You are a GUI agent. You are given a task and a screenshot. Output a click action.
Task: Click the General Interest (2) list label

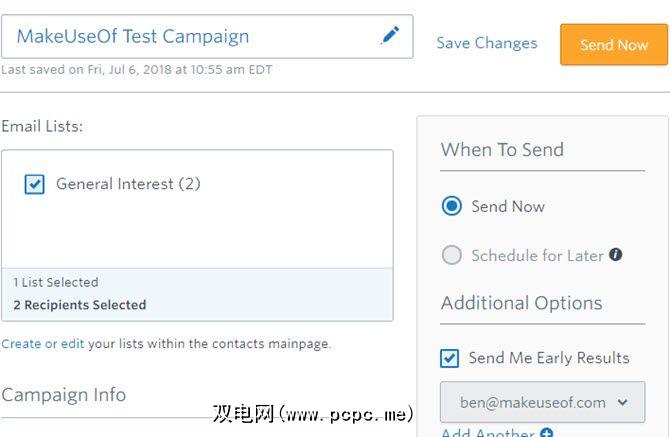click(128, 184)
